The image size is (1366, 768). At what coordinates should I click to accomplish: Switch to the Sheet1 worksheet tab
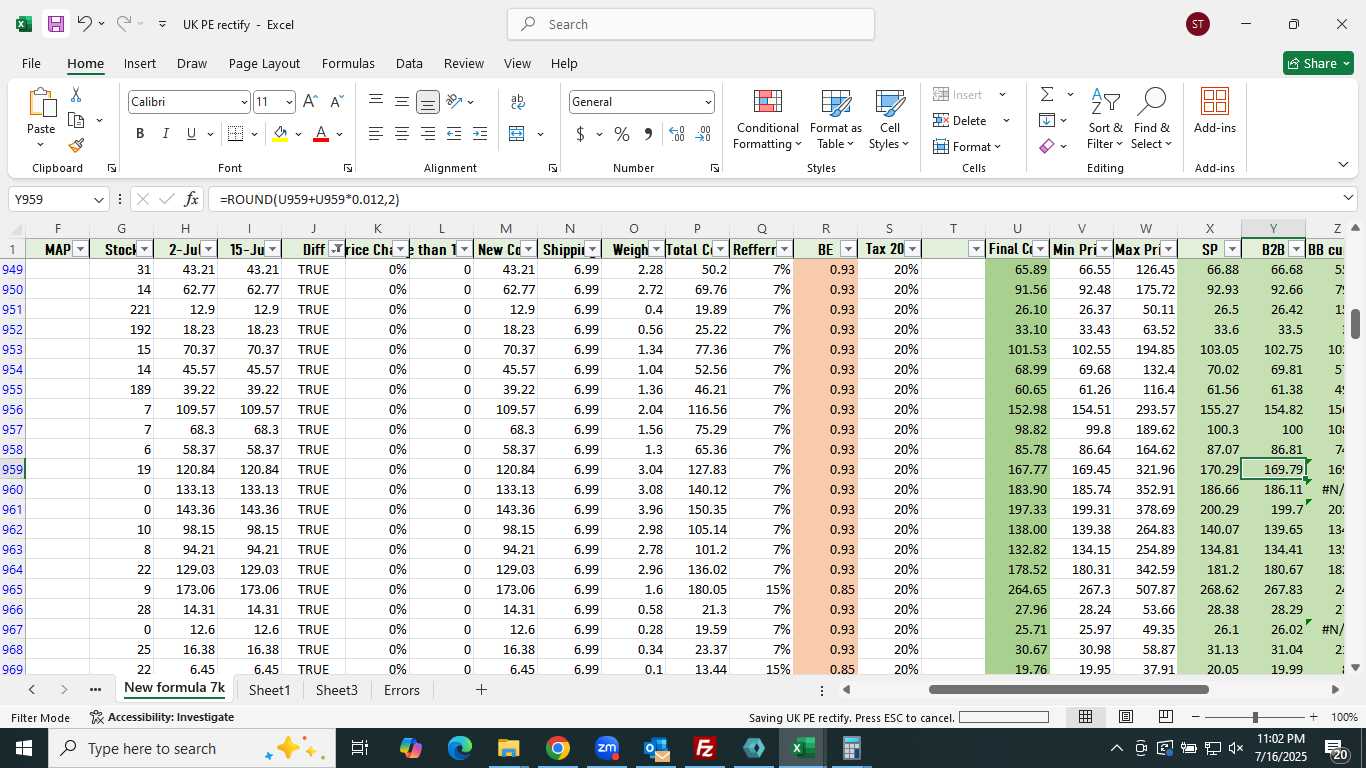[269, 690]
